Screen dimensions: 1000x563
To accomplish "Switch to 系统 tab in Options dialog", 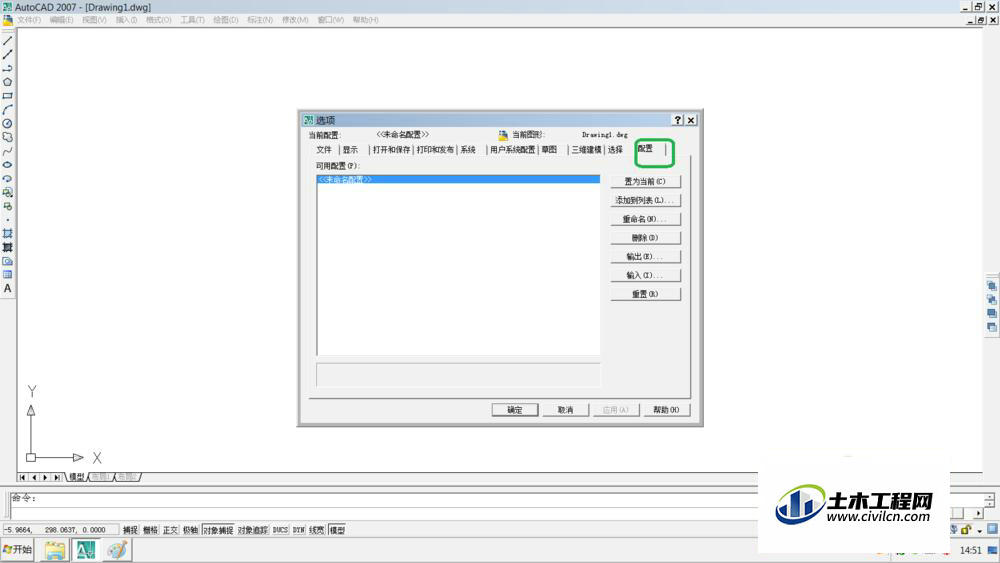I will (x=468, y=150).
